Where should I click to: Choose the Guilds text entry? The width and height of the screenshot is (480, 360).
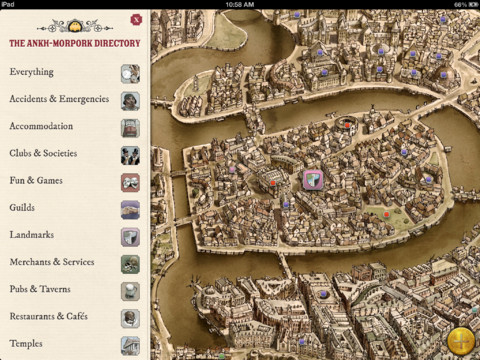(22, 207)
